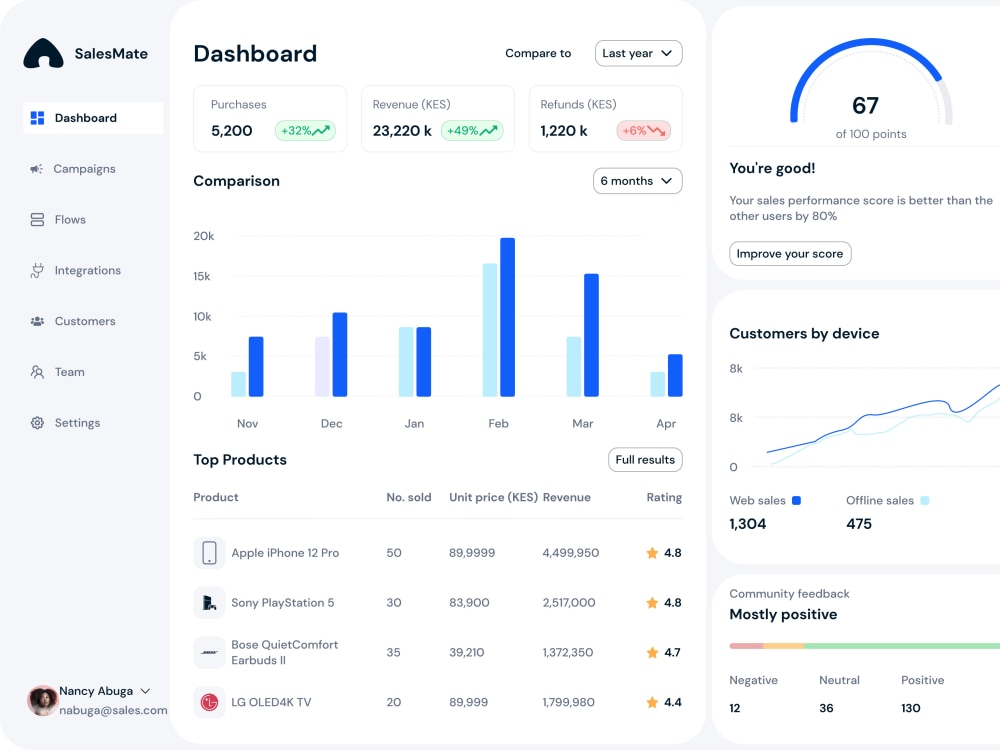This screenshot has width=1000, height=750.
Task: Click the star icon beside the 4.7 rating
Action: 652,652
